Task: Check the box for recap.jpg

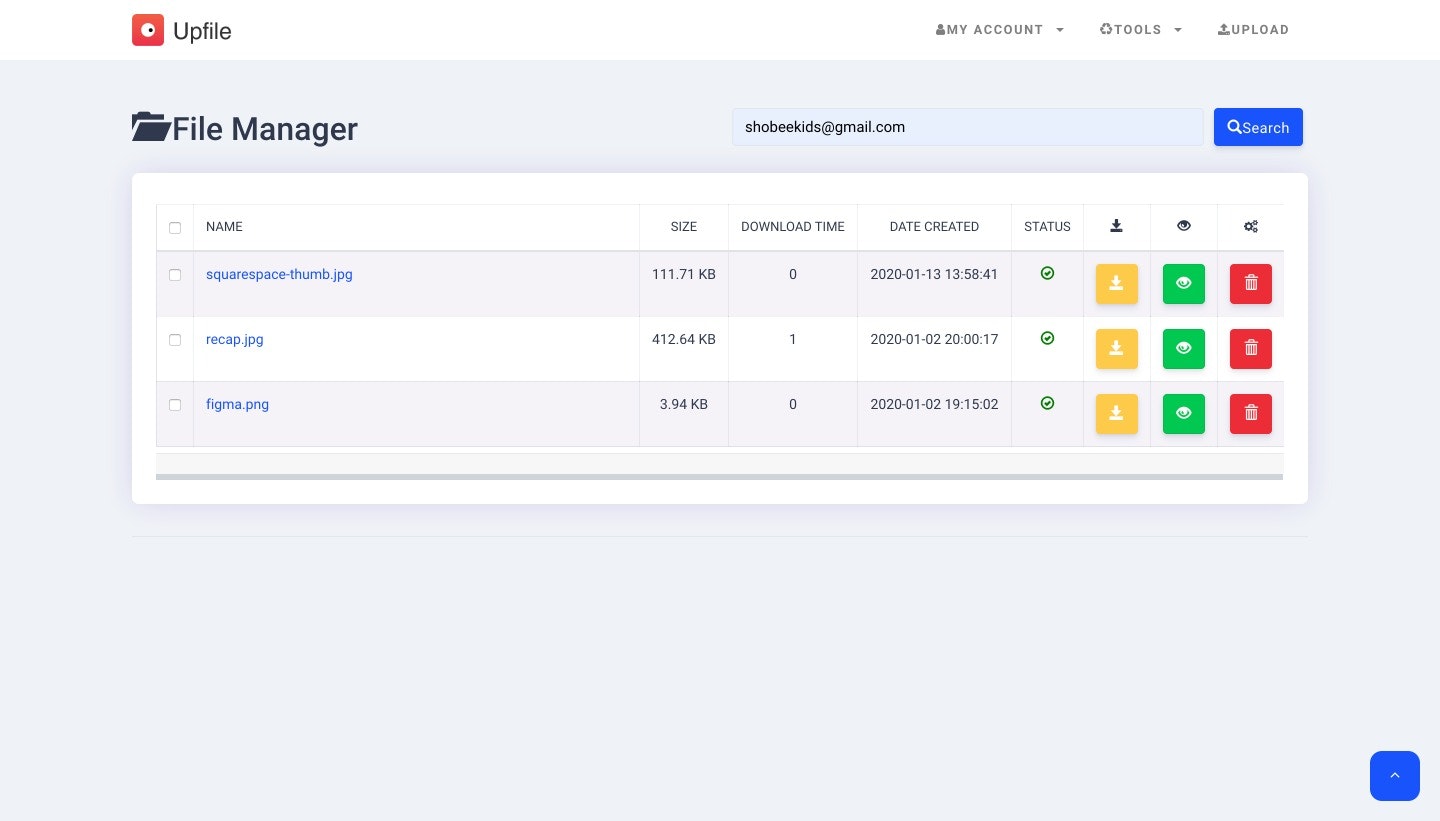Action: pyautogui.click(x=175, y=340)
